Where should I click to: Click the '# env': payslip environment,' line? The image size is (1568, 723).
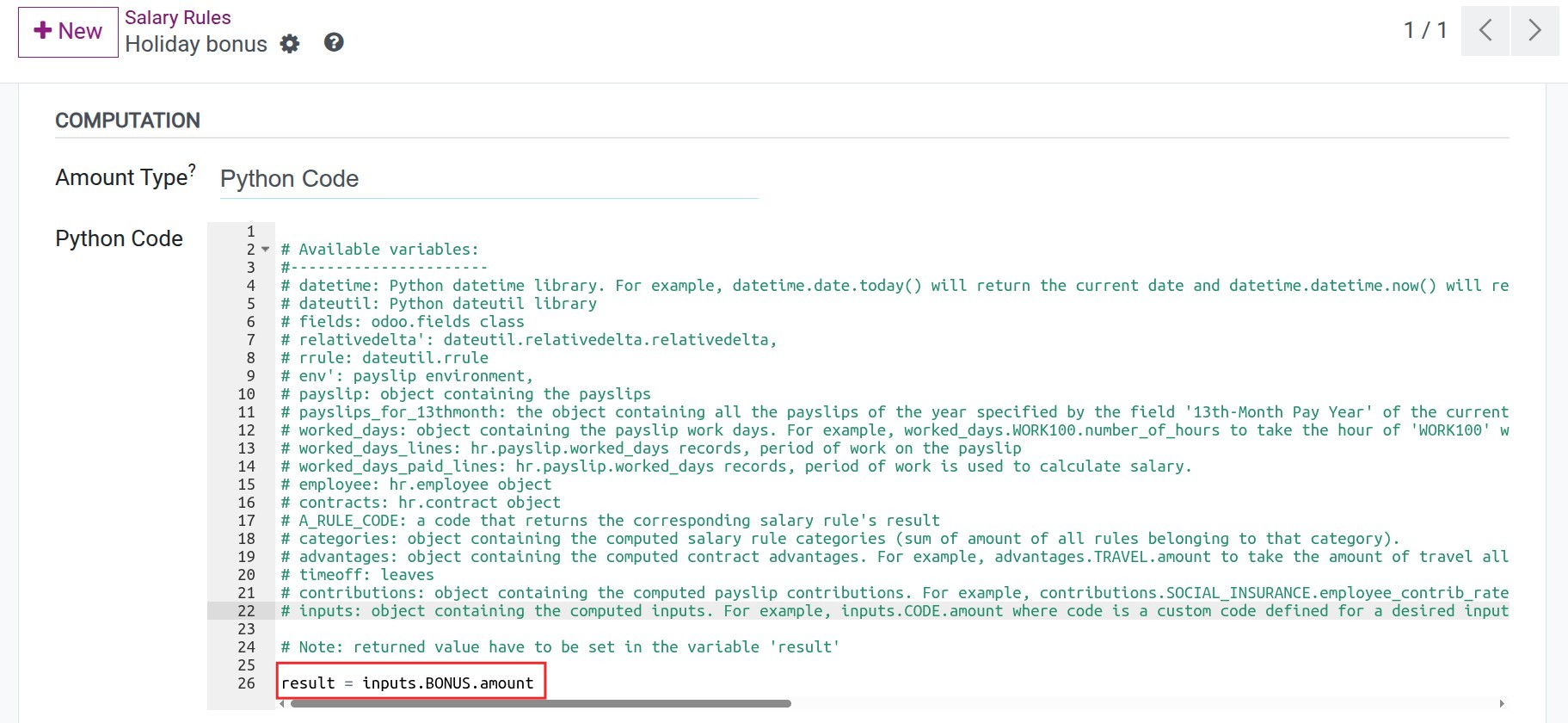407,376
